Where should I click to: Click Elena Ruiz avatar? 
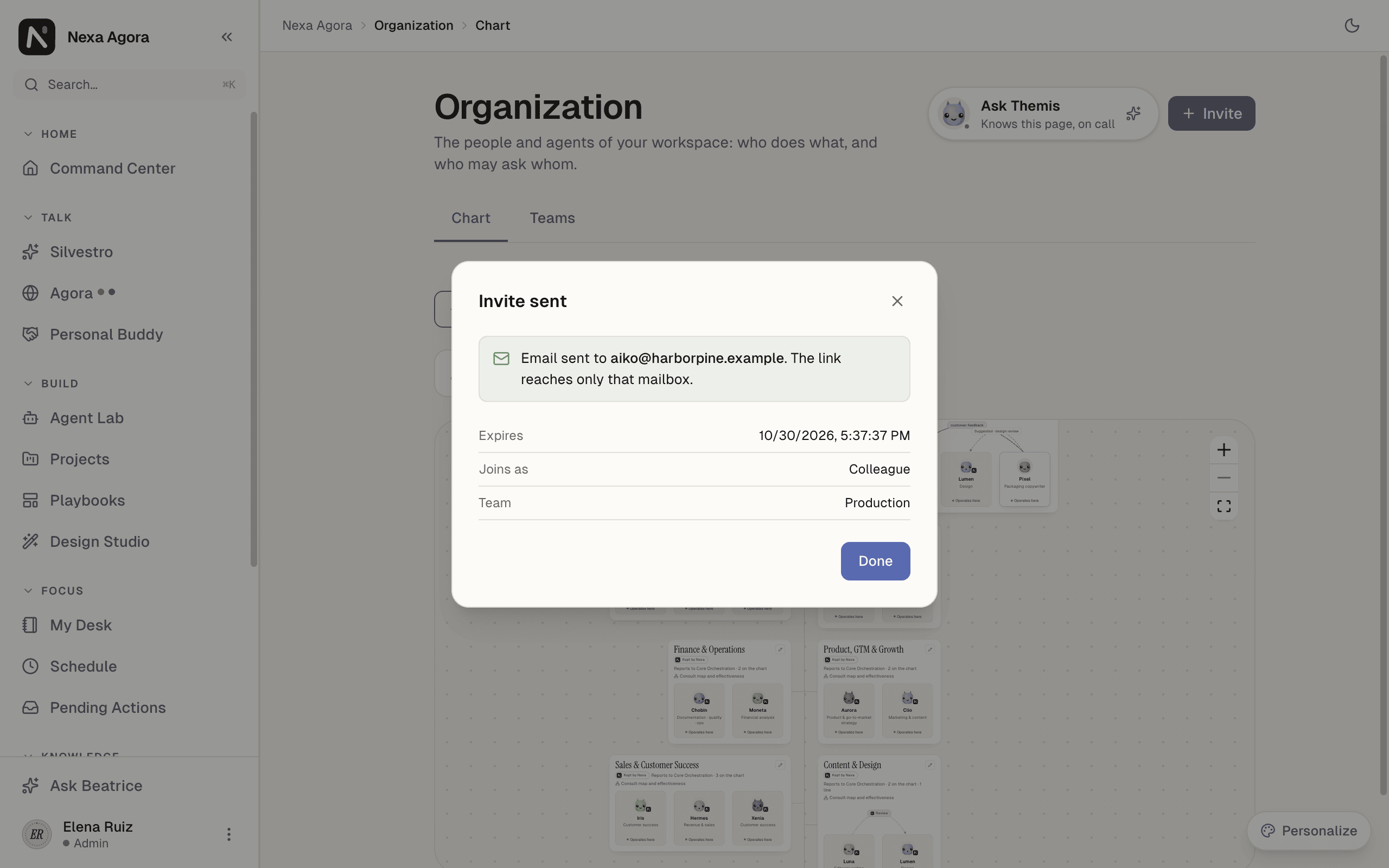click(37, 834)
